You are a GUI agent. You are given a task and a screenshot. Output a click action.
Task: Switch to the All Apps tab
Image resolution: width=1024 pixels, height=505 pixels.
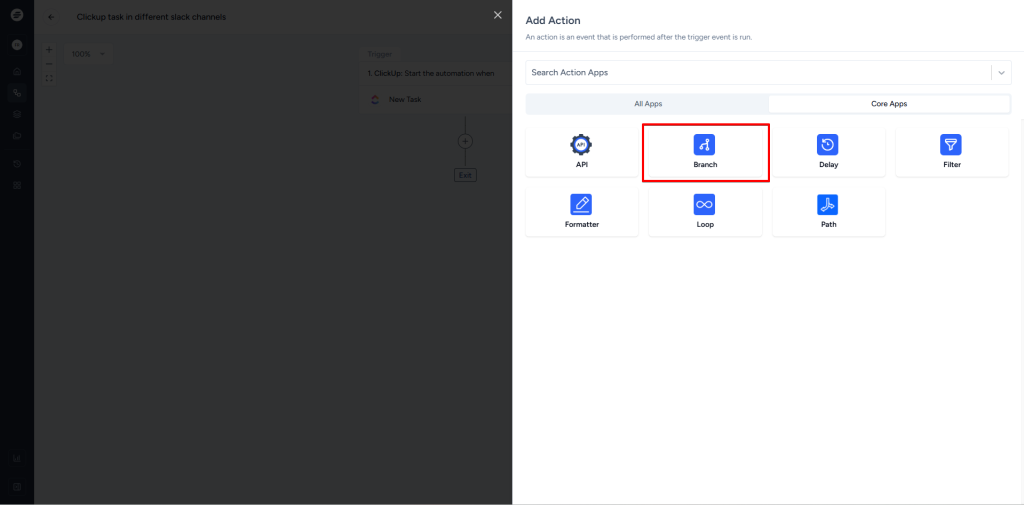tap(647, 104)
